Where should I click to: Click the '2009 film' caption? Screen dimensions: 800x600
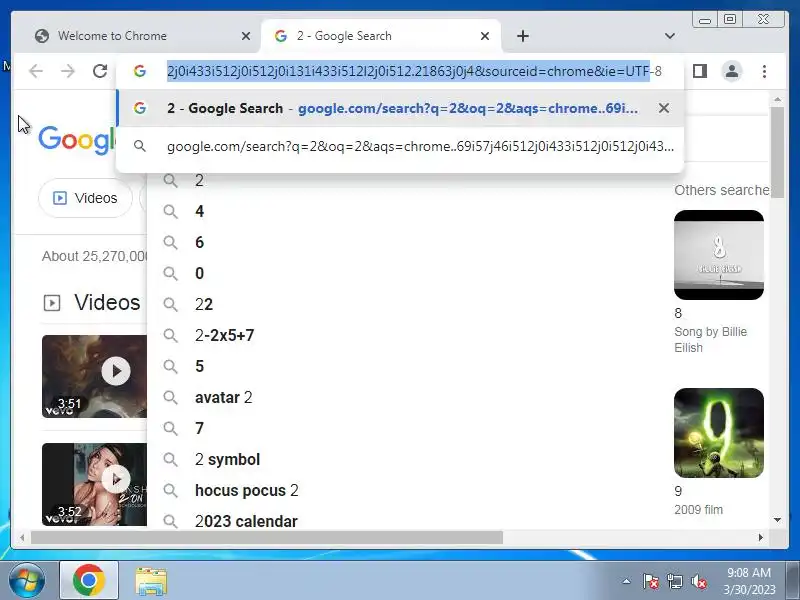pos(698,510)
